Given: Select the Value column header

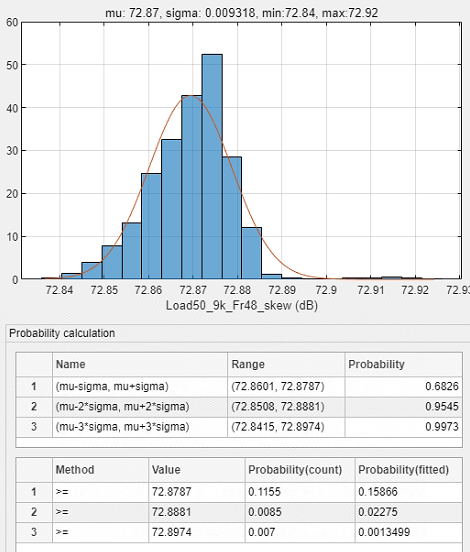Looking at the screenshot, I should tap(197, 470).
